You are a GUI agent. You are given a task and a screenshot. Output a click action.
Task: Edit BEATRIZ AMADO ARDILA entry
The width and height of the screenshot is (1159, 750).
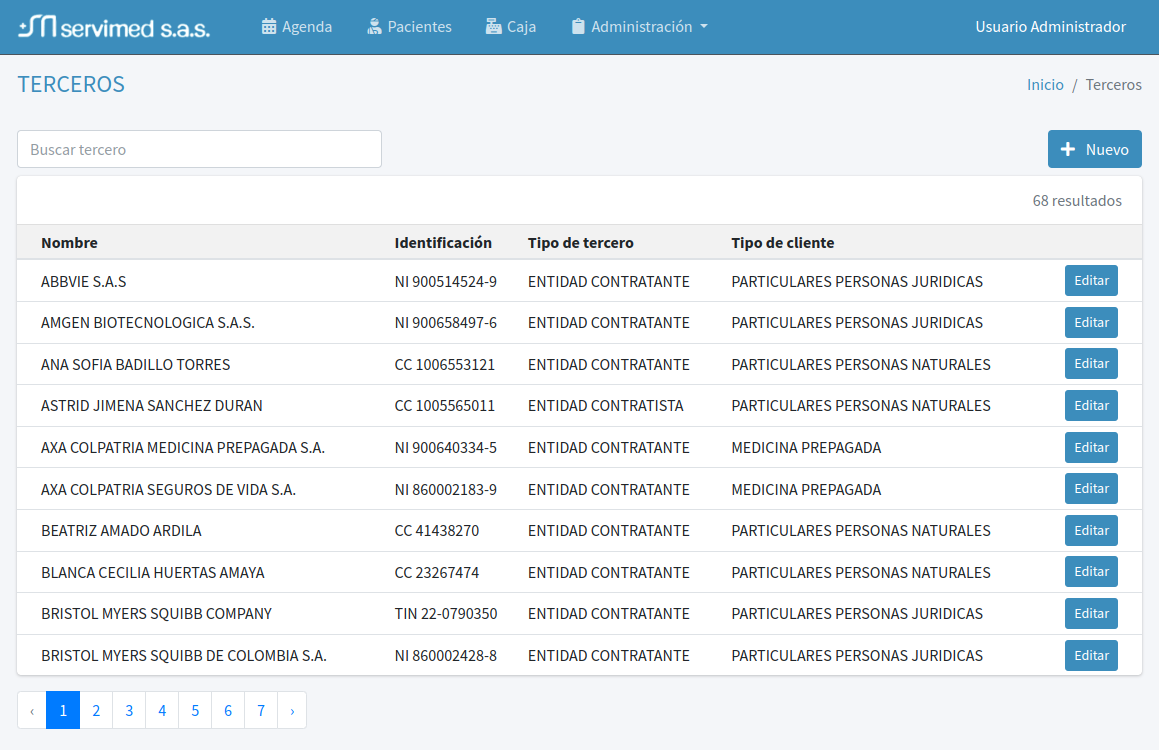(x=1091, y=531)
